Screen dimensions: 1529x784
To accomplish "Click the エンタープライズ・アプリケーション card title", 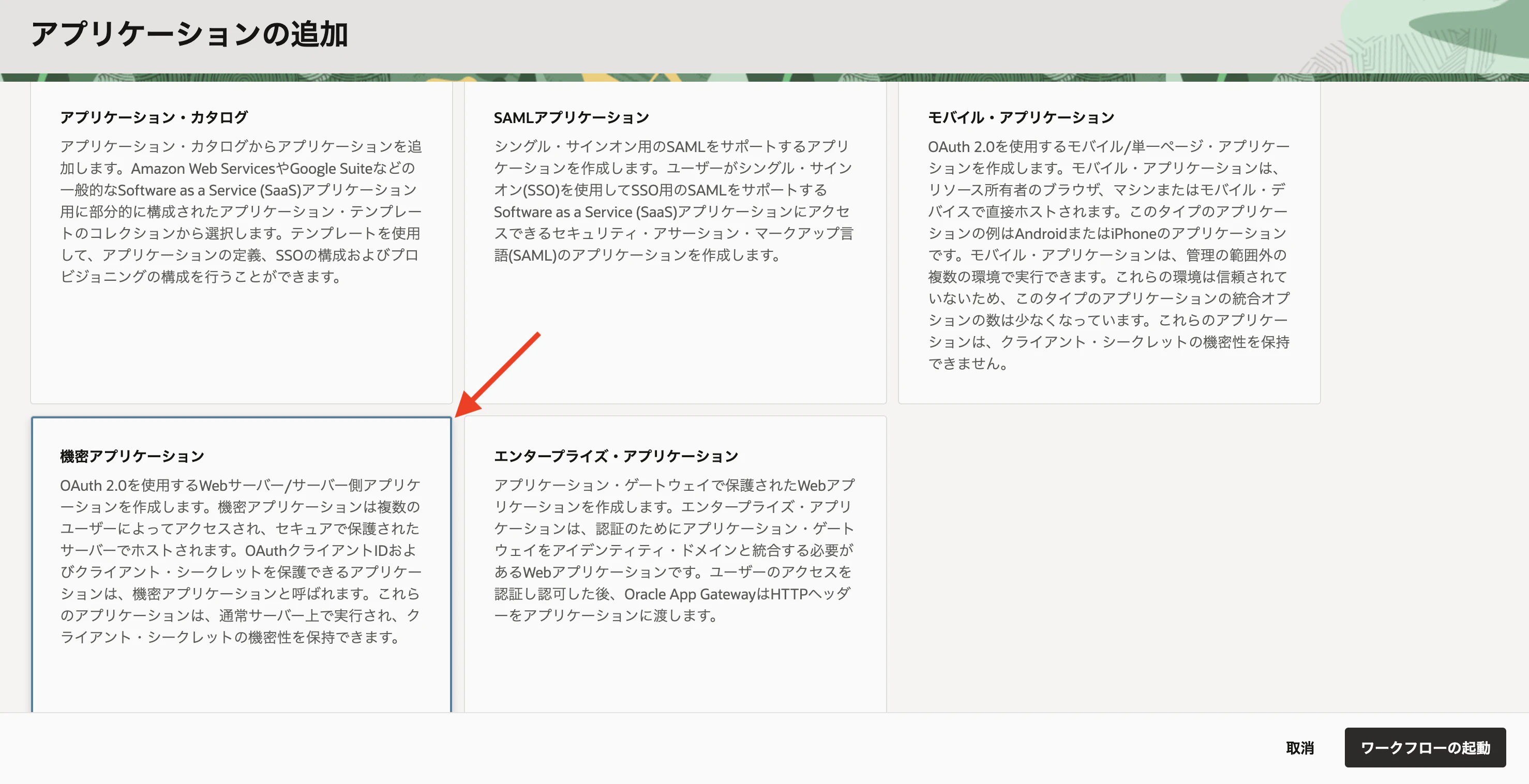I will coord(616,456).
